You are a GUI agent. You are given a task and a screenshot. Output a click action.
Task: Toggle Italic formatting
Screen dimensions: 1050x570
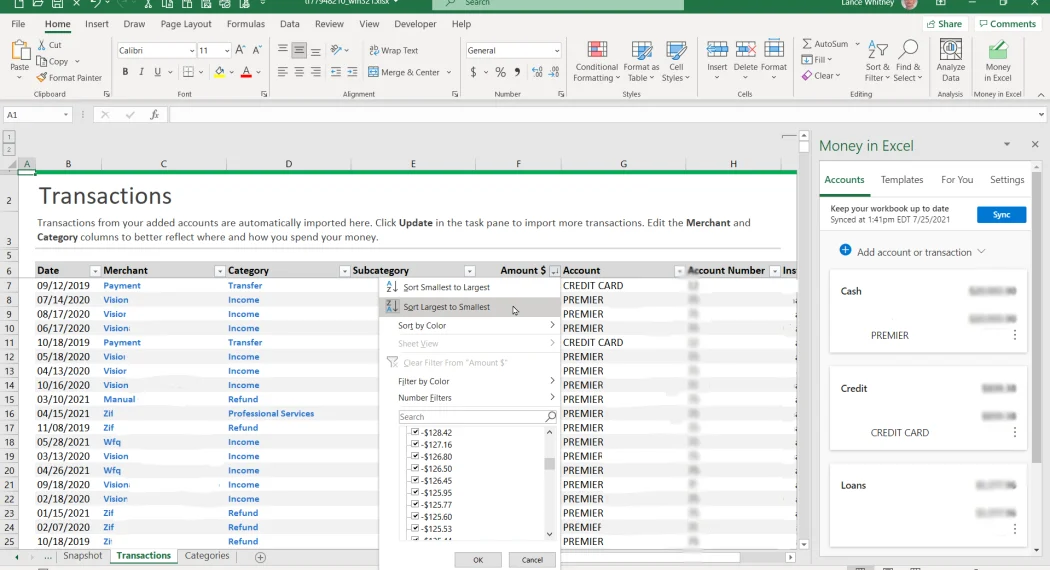click(x=141, y=72)
